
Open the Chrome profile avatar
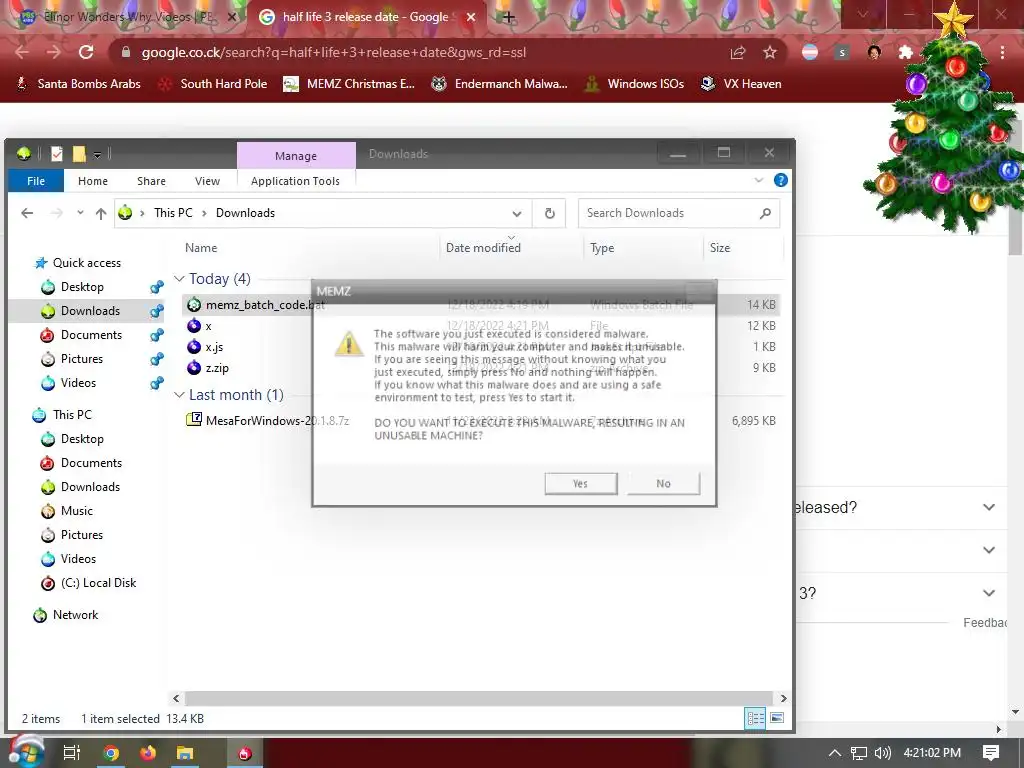point(874,52)
